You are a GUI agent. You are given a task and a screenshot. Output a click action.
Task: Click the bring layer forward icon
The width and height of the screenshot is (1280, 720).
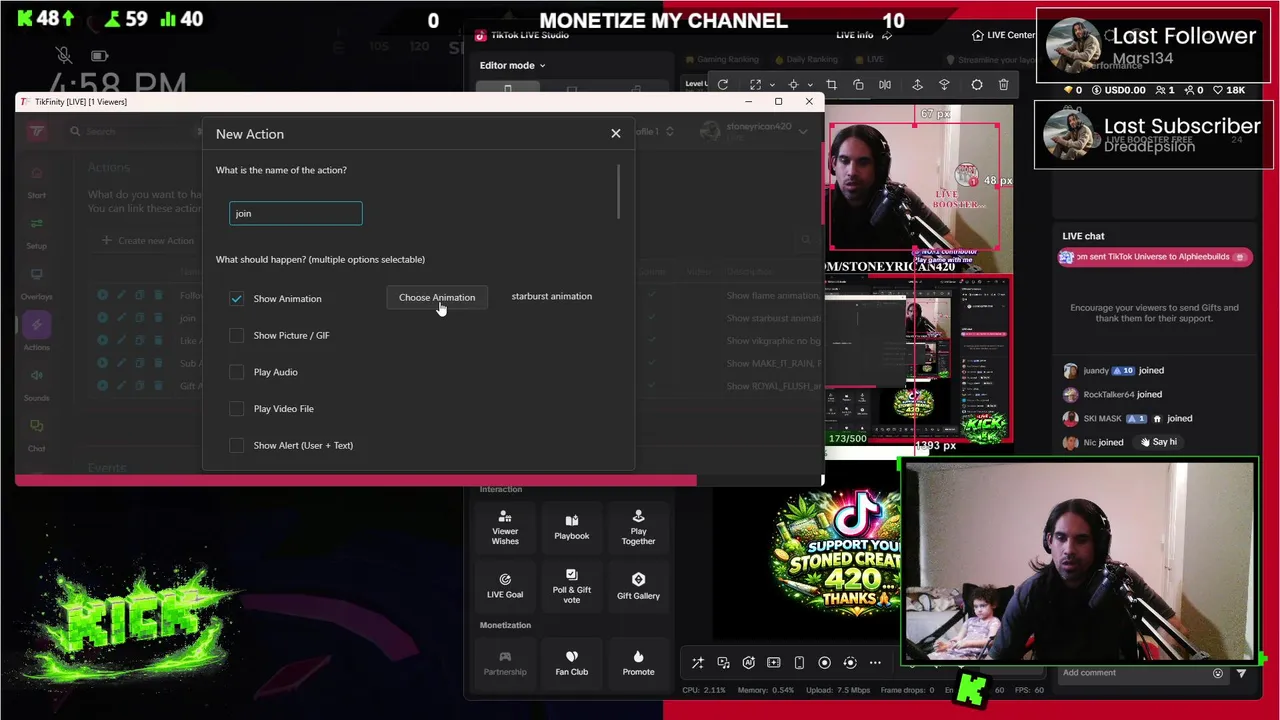(x=917, y=85)
